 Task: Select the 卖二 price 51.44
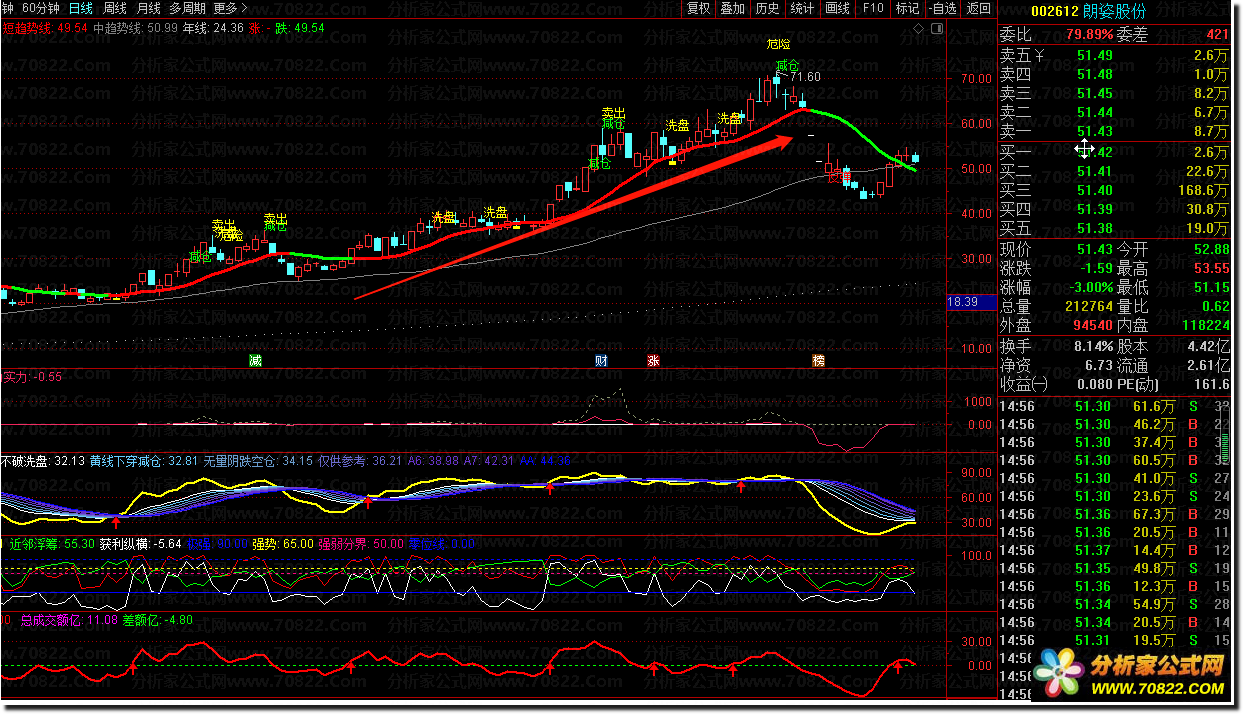click(1095, 112)
